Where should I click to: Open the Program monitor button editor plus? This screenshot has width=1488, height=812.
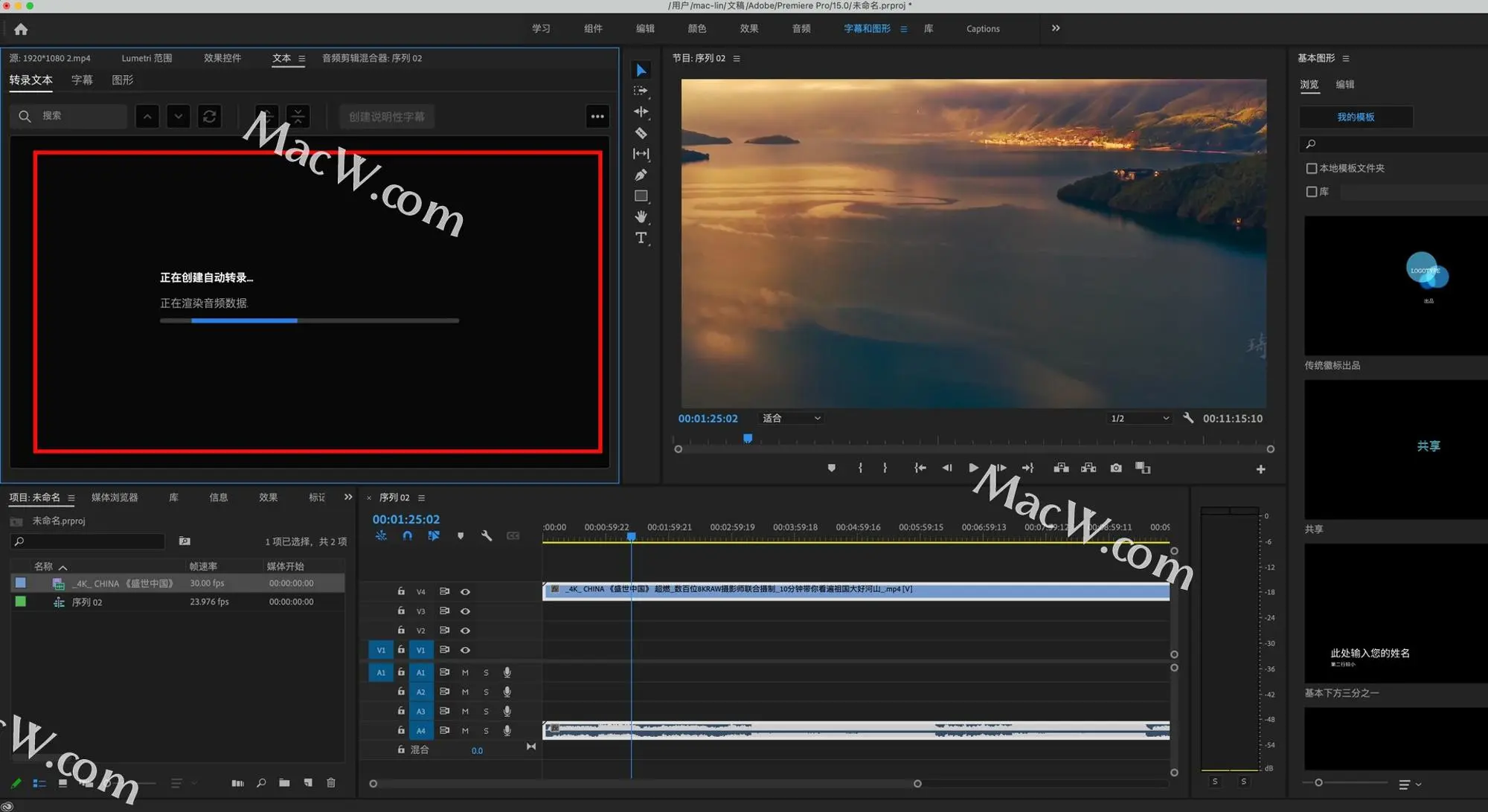[1260, 469]
